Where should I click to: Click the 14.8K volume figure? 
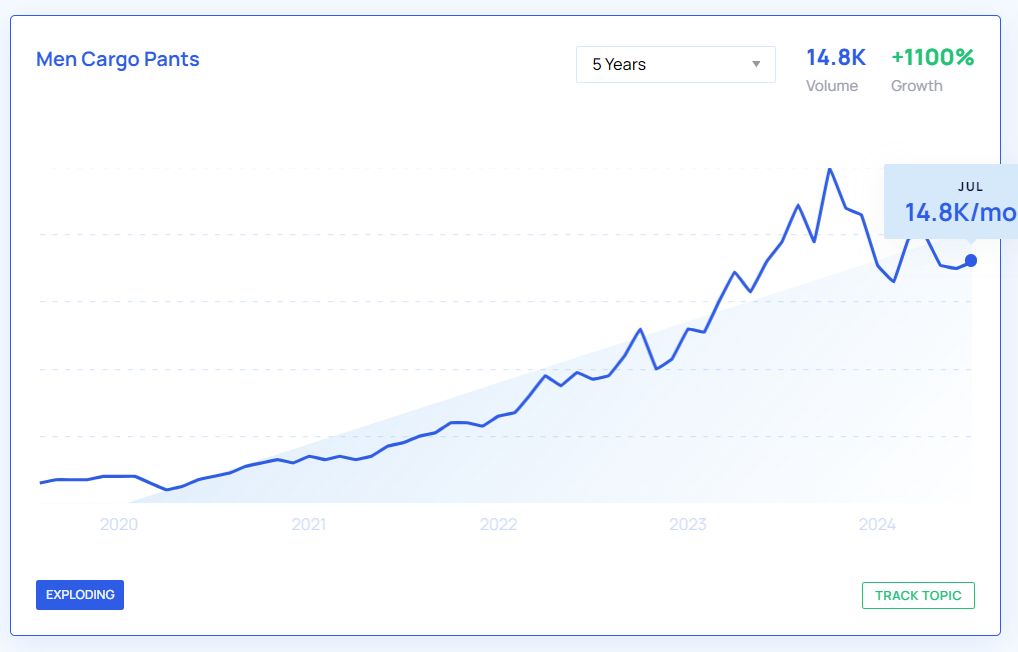[x=835, y=58]
